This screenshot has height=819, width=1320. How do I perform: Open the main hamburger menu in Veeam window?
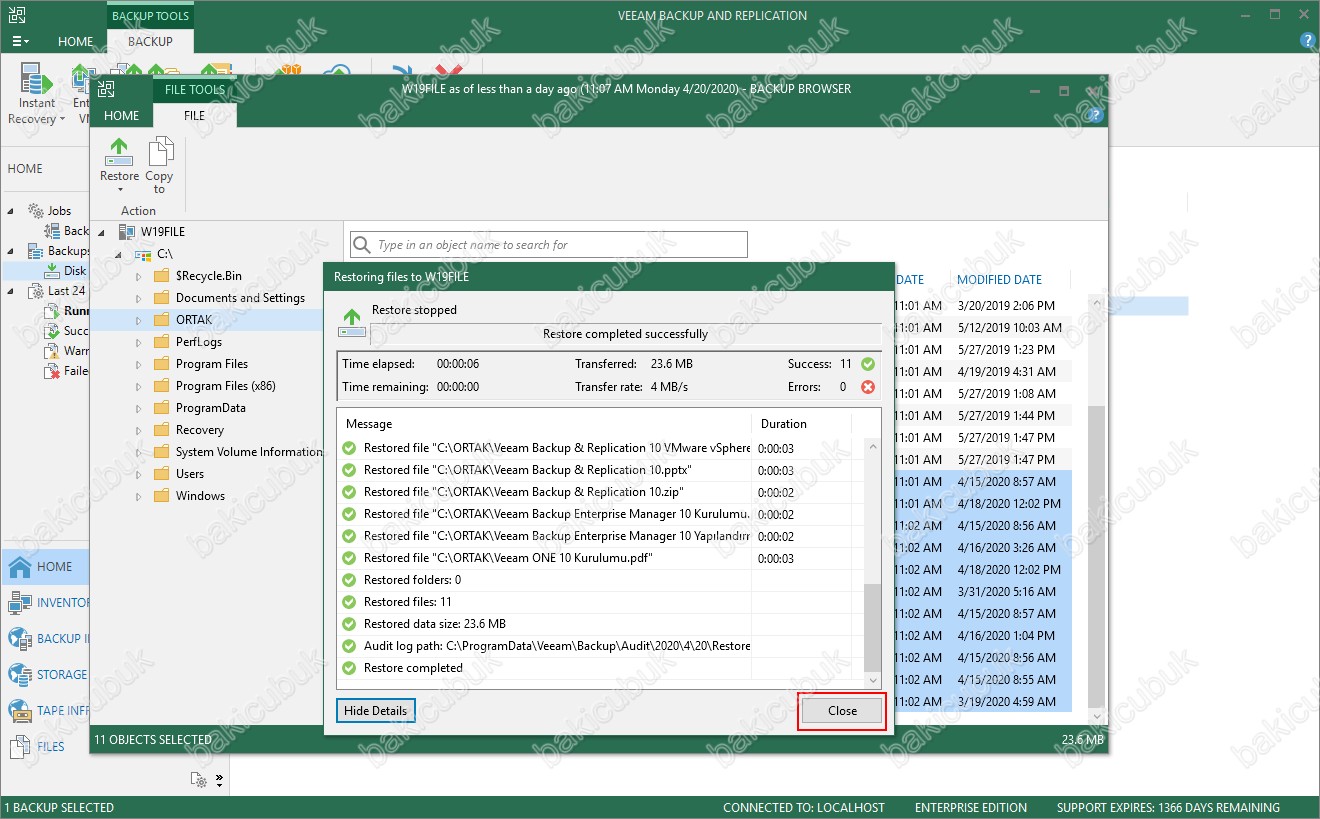pyautogui.click(x=20, y=42)
